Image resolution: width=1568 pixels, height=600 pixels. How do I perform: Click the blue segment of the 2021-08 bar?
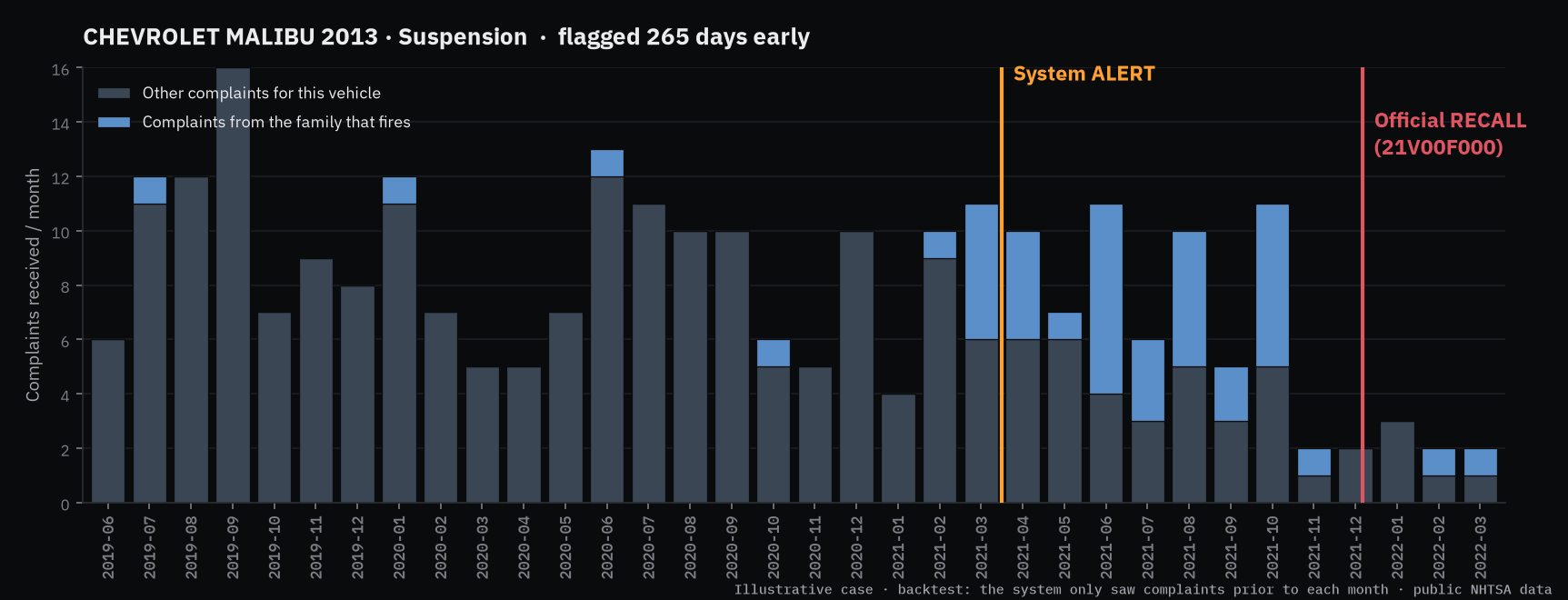[1189, 299]
